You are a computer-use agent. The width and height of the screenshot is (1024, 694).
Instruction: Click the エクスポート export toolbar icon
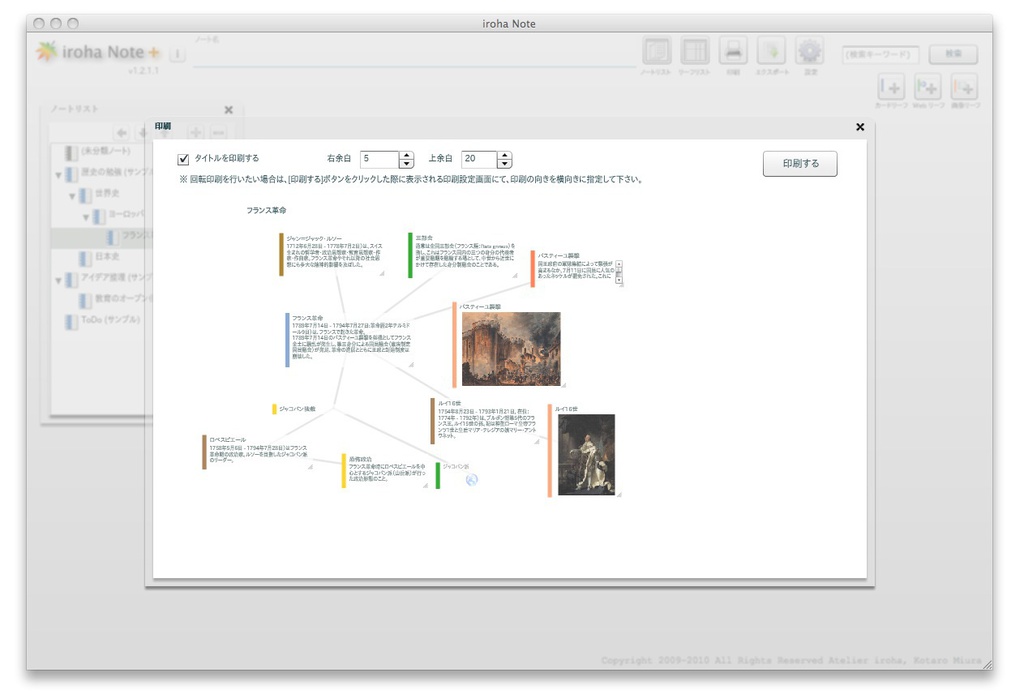[771, 51]
